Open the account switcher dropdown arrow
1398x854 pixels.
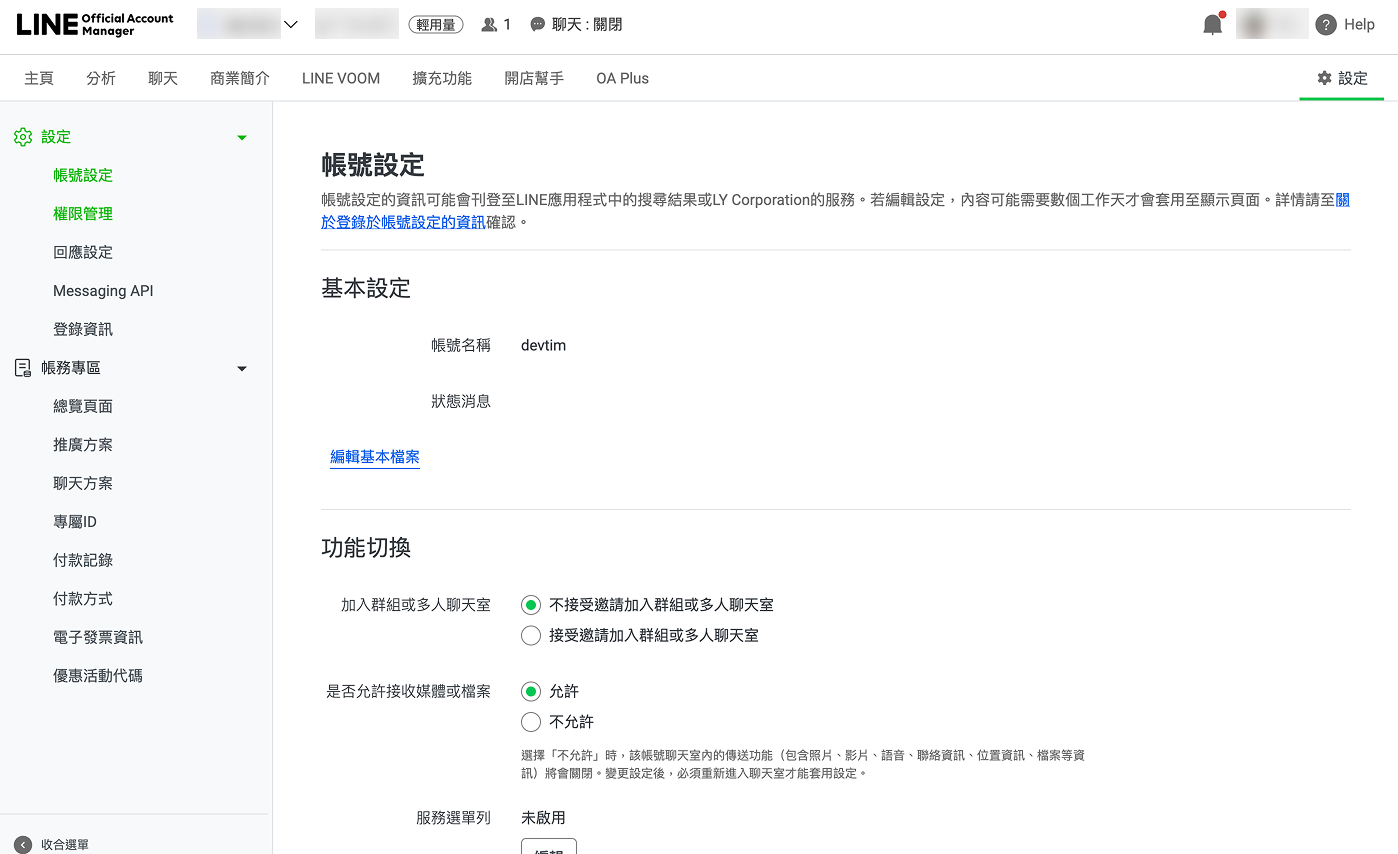point(291,25)
